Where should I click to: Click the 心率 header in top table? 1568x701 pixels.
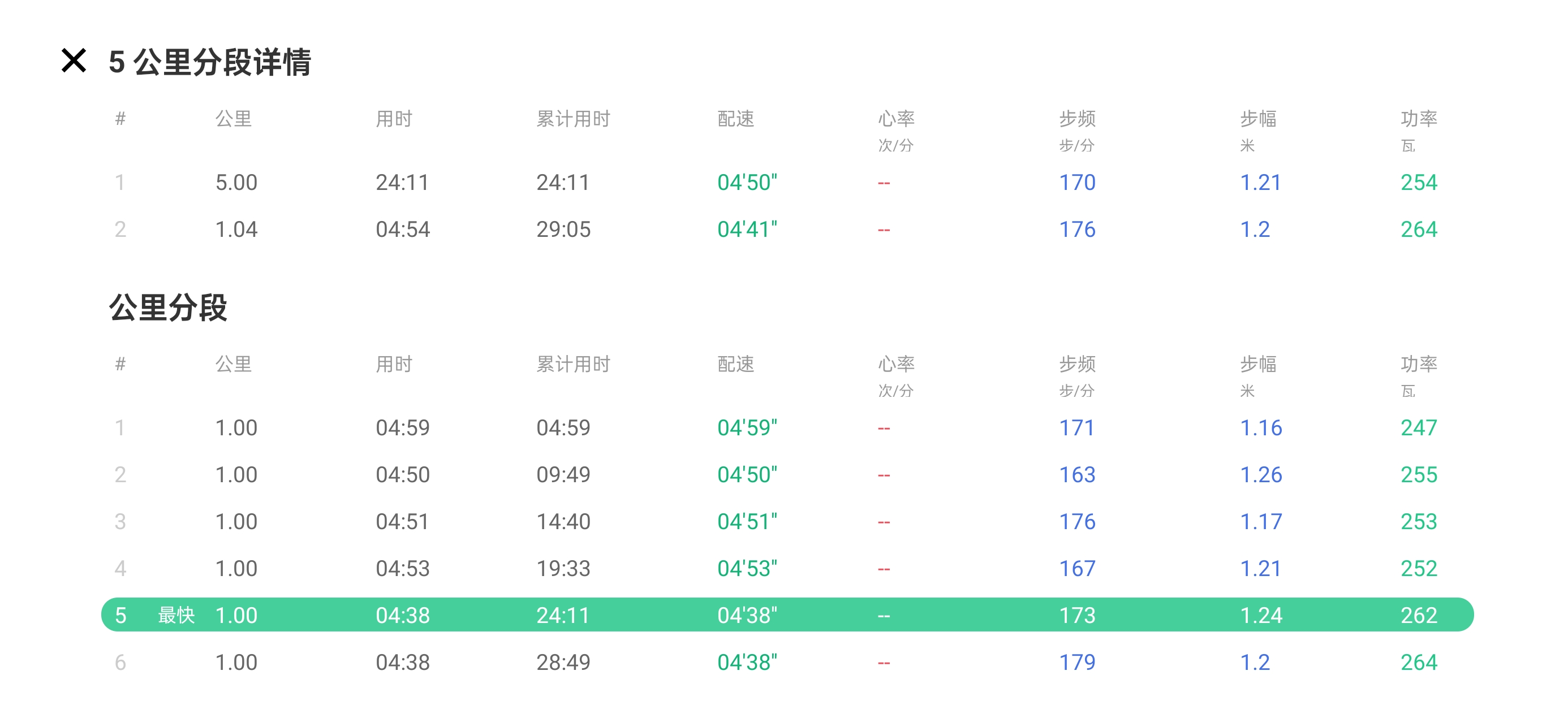[x=896, y=119]
